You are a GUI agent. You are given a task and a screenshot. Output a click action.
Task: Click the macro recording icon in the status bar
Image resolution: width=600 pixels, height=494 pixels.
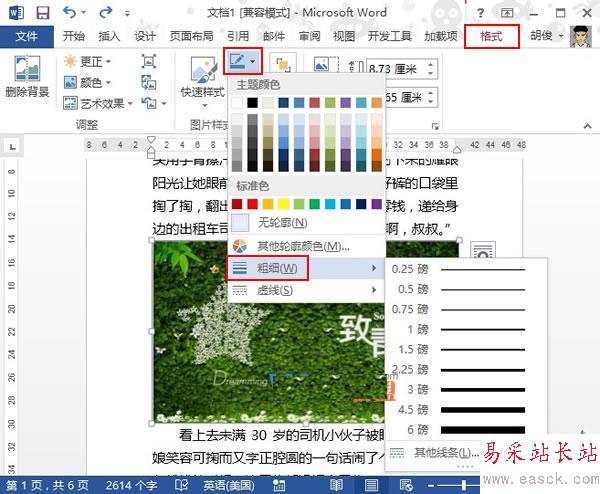(x=279, y=485)
